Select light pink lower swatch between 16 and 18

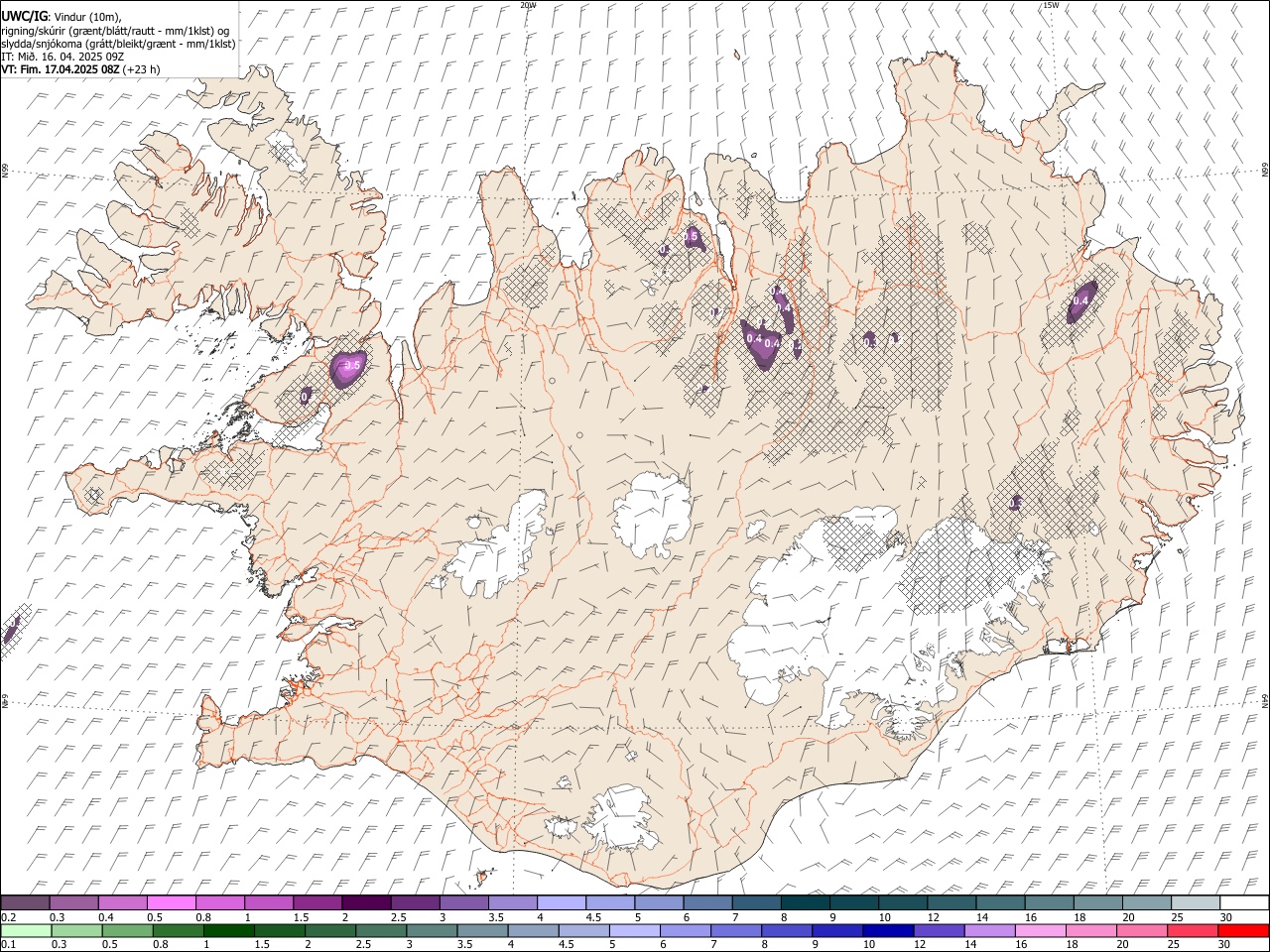pos(1041,930)
